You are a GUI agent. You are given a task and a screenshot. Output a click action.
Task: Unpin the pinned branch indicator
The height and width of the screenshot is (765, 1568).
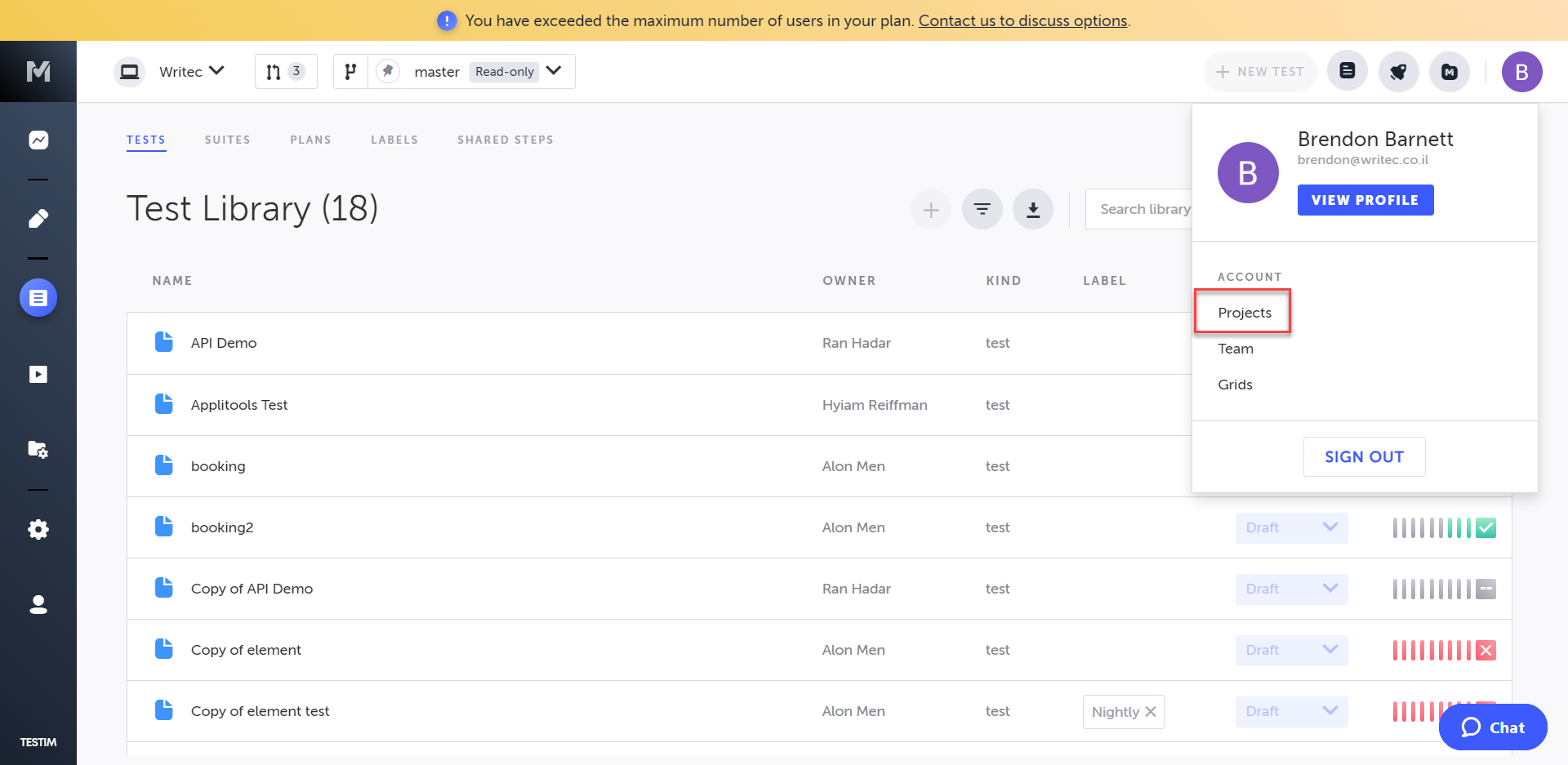pyautogui.click(x=388, y=71)
